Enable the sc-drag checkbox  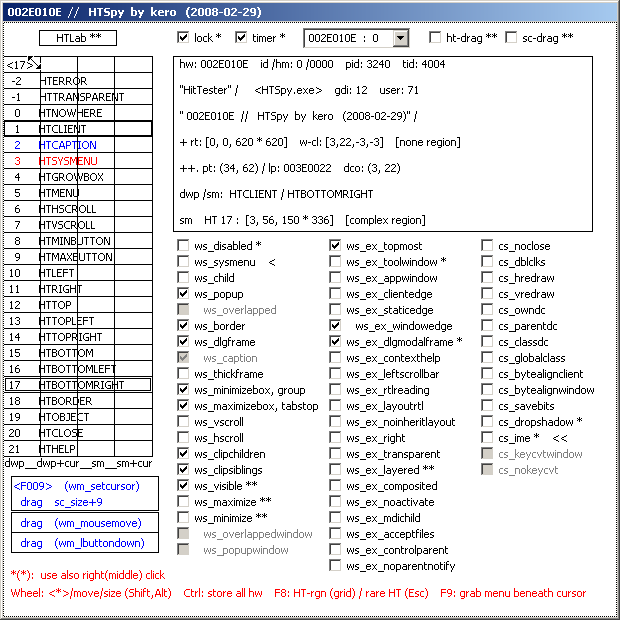pyautogui.click(x=512, y=38)
